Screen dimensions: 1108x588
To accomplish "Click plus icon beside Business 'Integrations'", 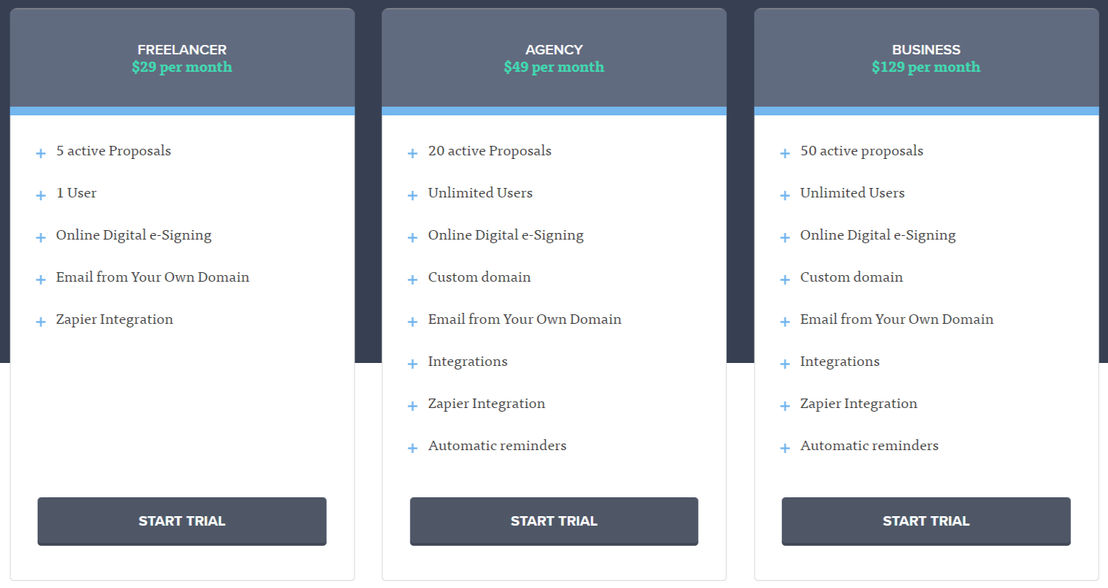I will pos(785,364).
